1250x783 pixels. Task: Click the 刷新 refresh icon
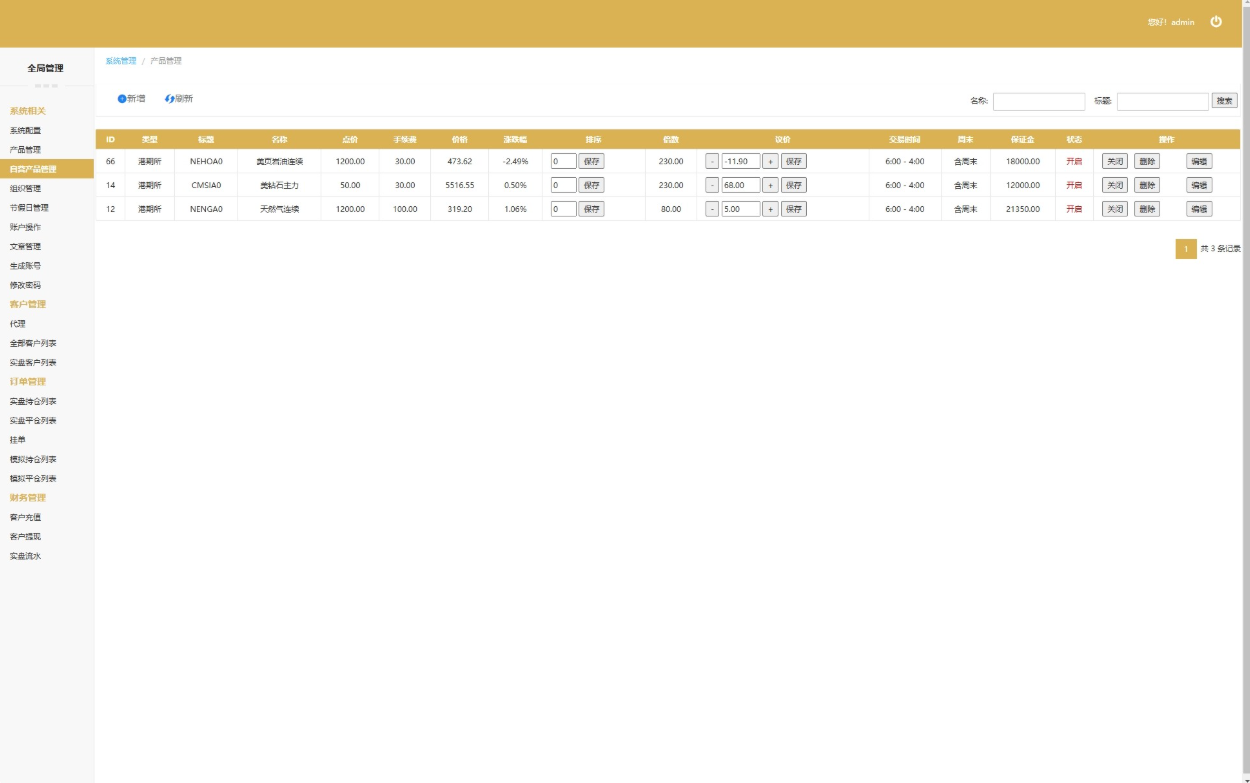click(x=170, y=99)
